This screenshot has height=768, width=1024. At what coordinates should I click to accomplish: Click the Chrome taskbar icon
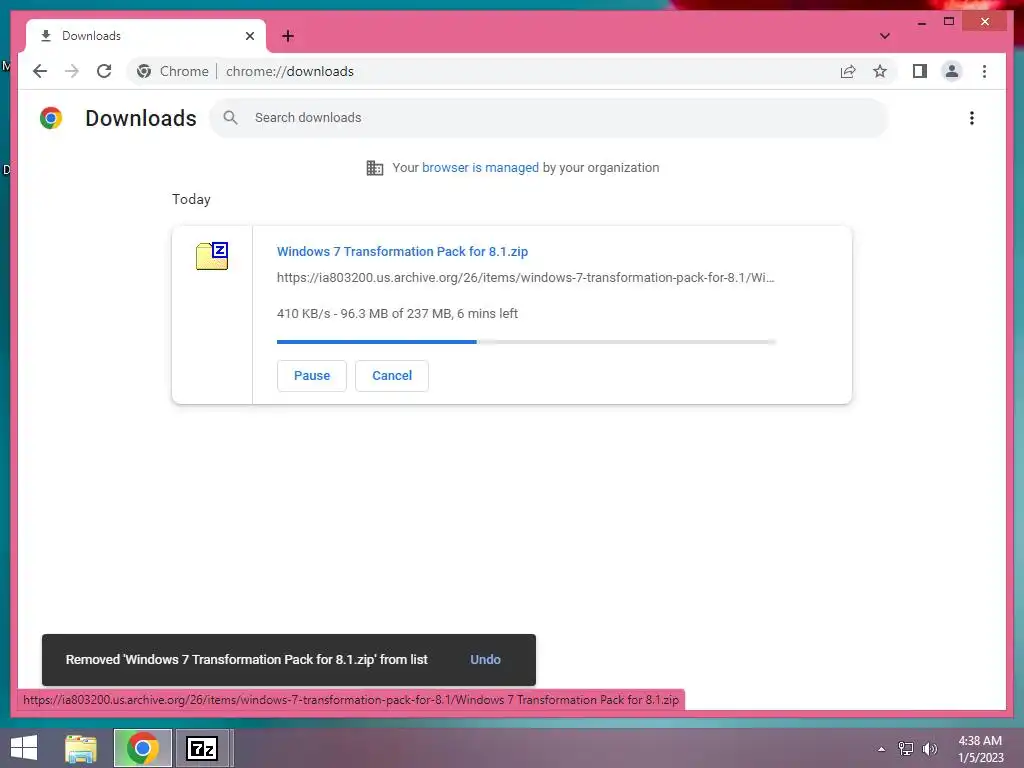[x=142, y=748]
